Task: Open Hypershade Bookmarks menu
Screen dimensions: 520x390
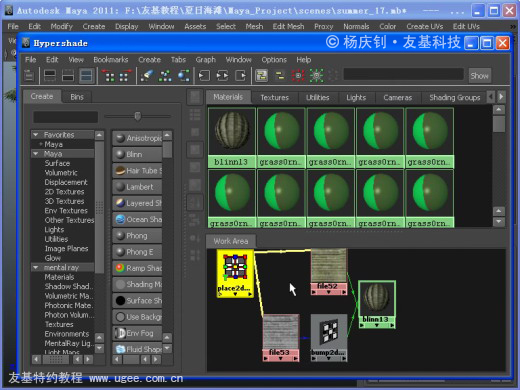Action: (x=111, y=60)
